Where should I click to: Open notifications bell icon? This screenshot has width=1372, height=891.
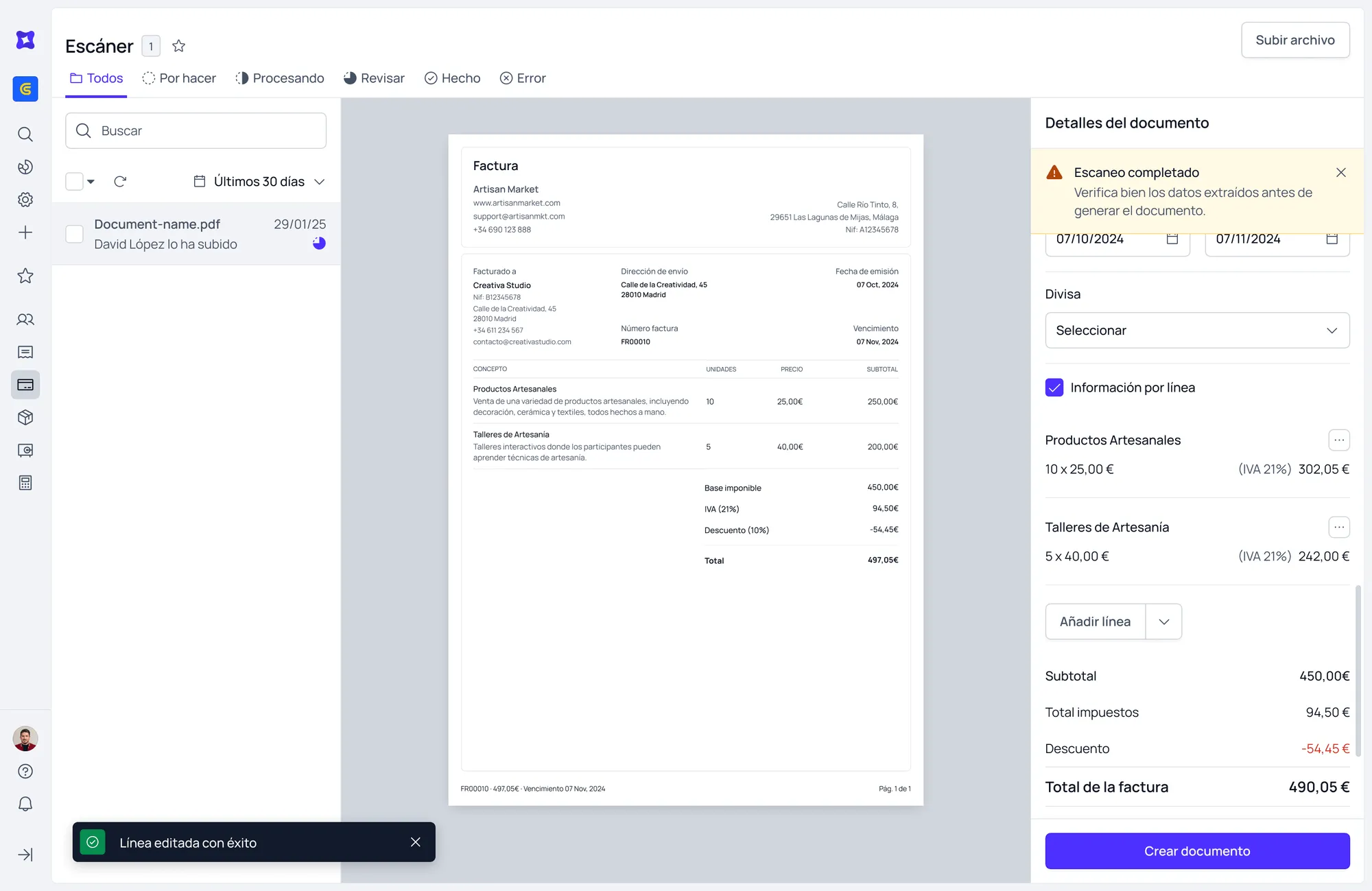[25, 804]
